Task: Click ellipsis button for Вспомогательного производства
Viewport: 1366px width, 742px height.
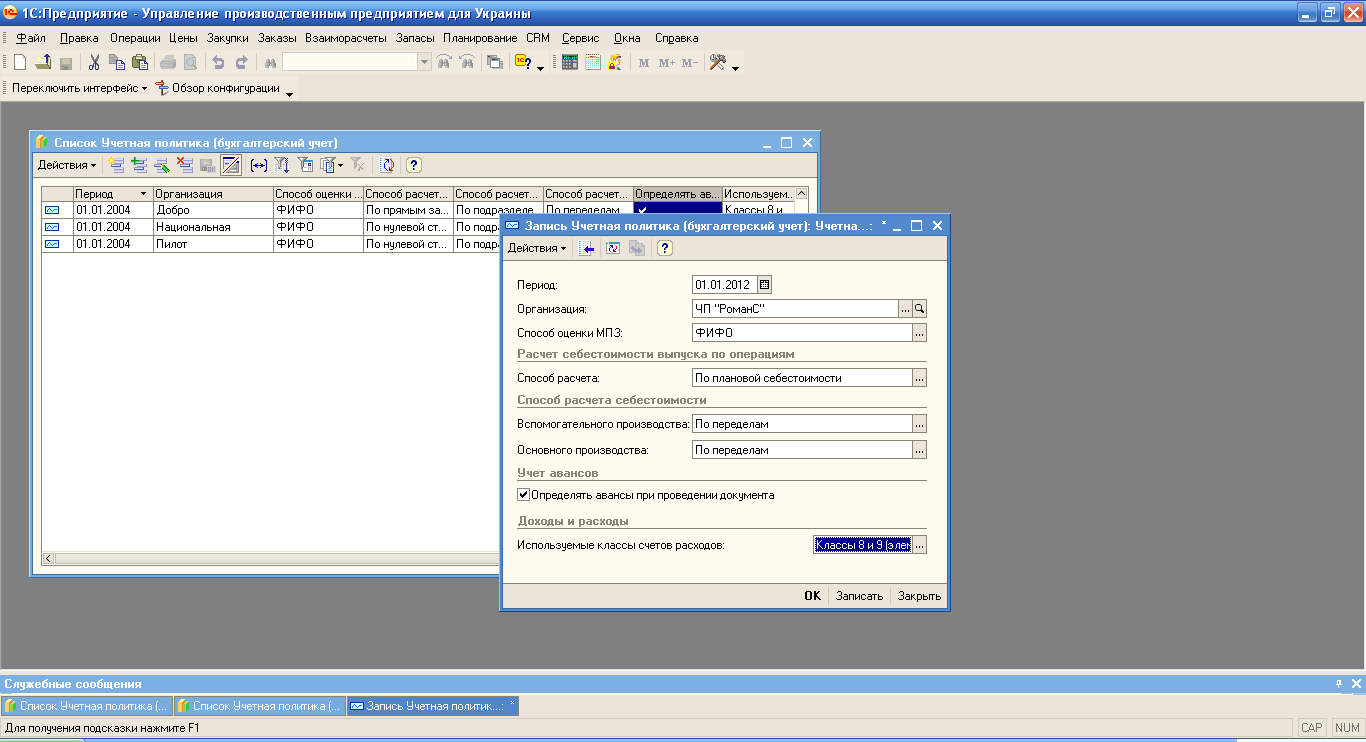Action: [x=920, y=424]
